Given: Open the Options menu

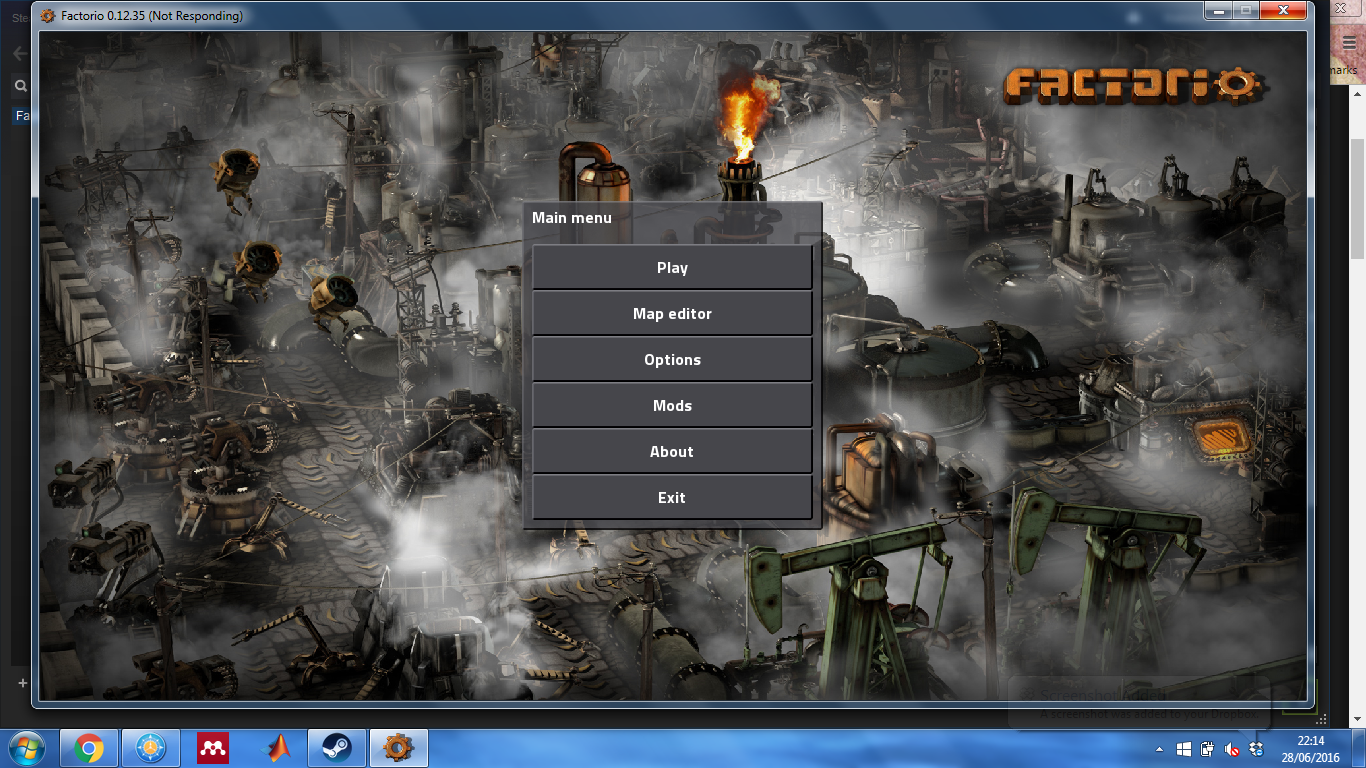Looking at the screenshot, I should click(672, 359).
